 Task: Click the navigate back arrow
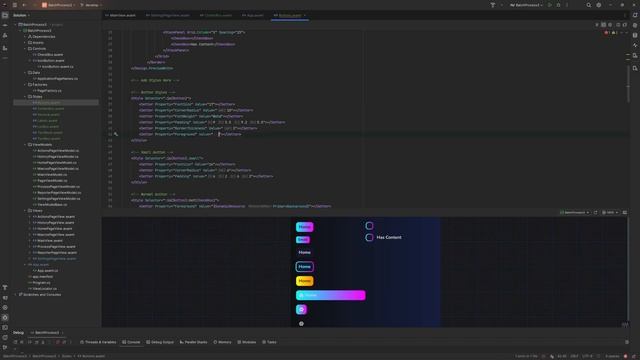pos(24,5)
